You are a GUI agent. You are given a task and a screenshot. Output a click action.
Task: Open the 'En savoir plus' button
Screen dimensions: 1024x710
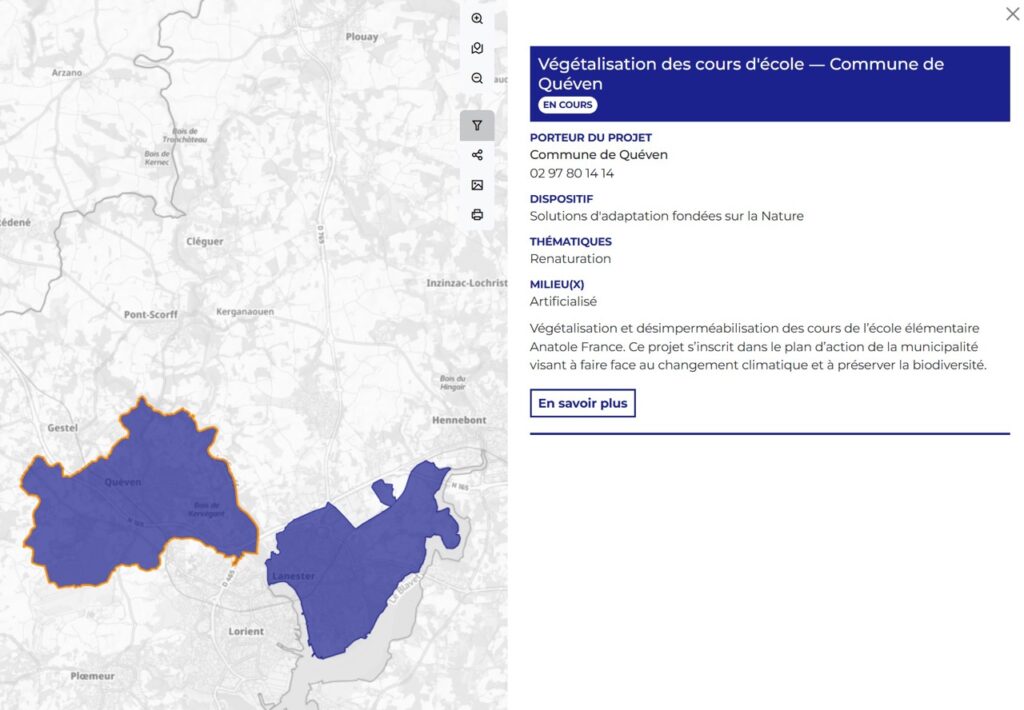tap(582, 403)
